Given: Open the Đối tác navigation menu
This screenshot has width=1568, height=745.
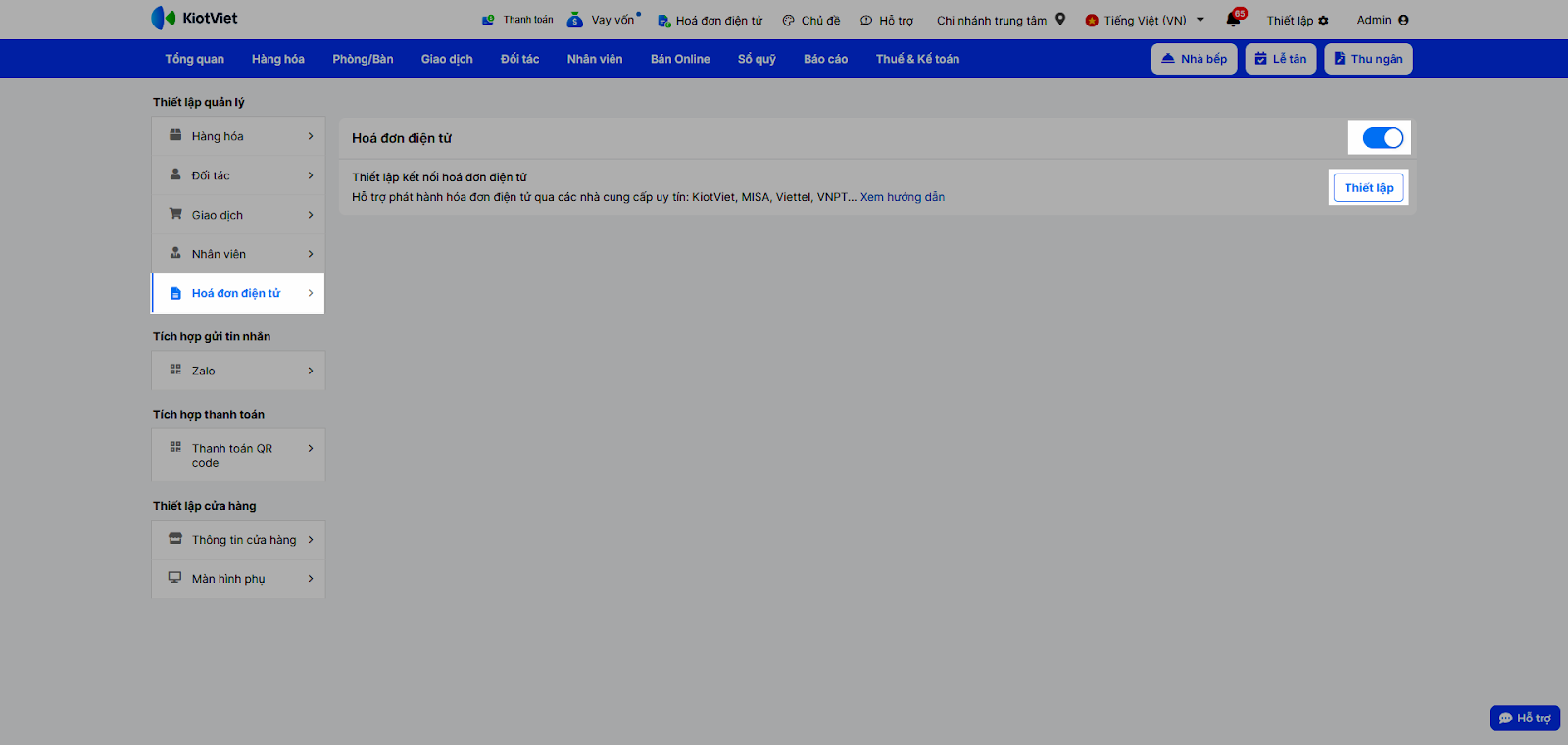Looking at the screenshot, I should coord(519,59).
